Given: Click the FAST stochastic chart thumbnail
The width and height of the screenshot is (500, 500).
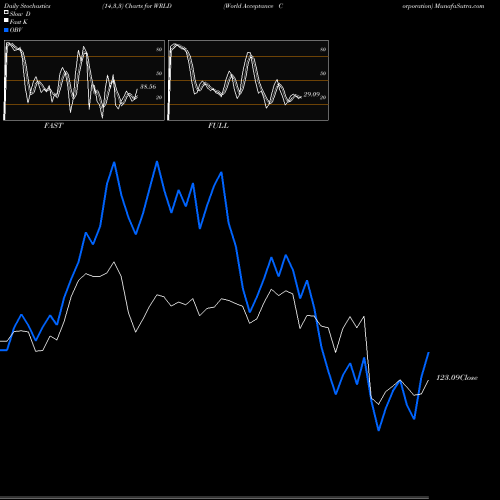Looking at the screenshot, I should coord(84,80).
